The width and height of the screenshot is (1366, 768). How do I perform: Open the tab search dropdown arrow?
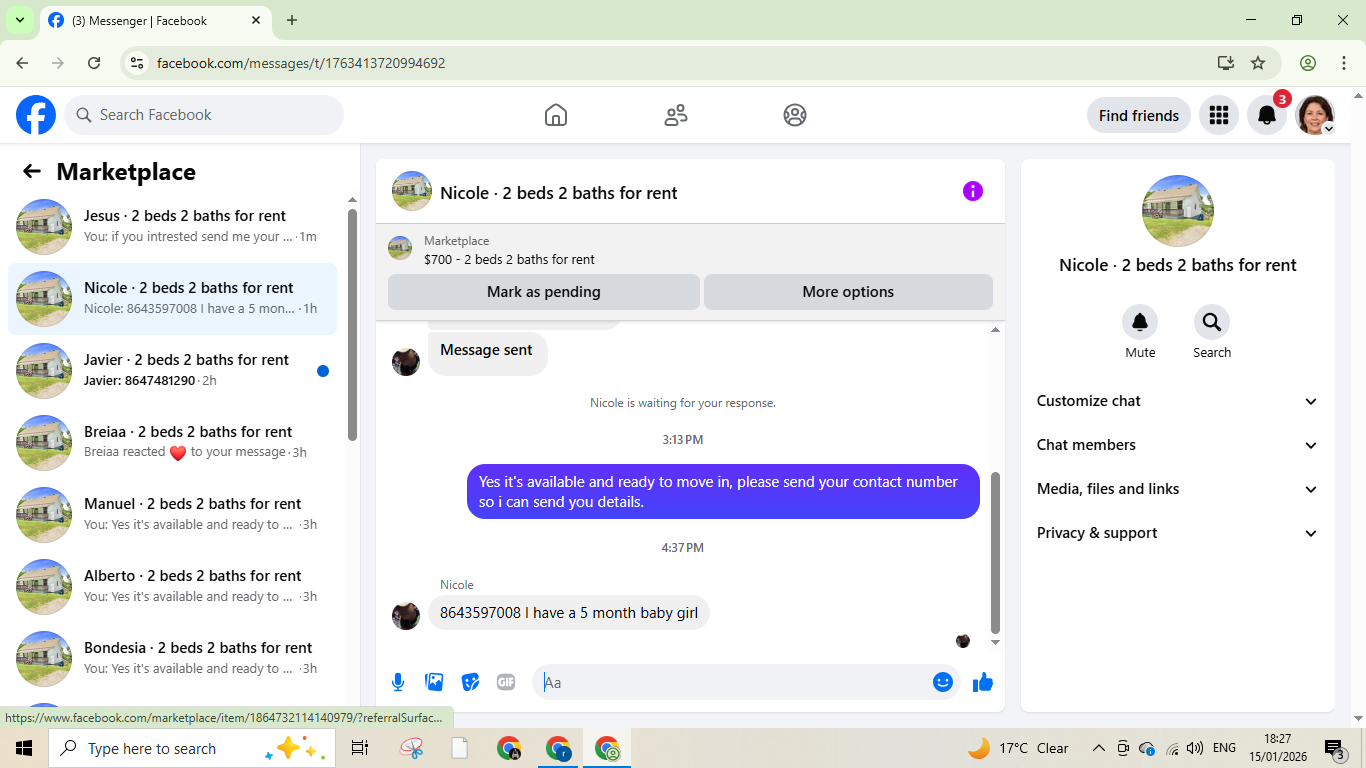coord(19,20)
